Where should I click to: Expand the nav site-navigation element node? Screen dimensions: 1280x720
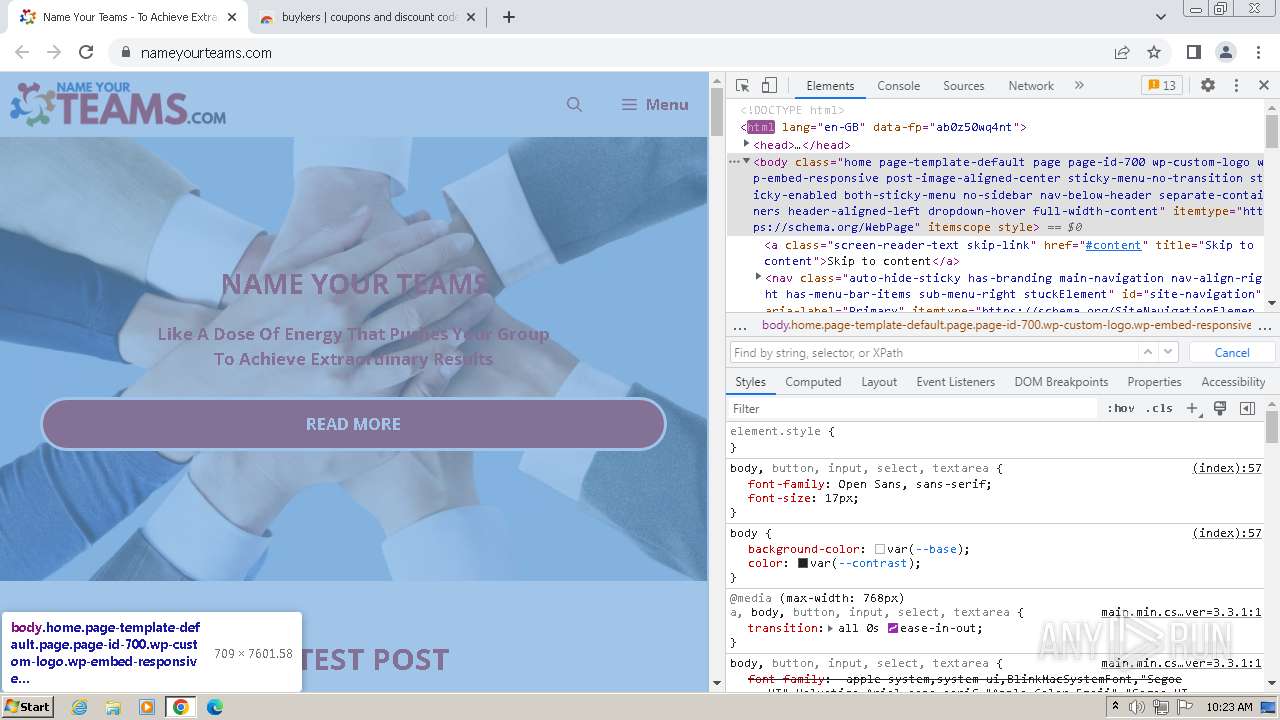coord(758,277)
